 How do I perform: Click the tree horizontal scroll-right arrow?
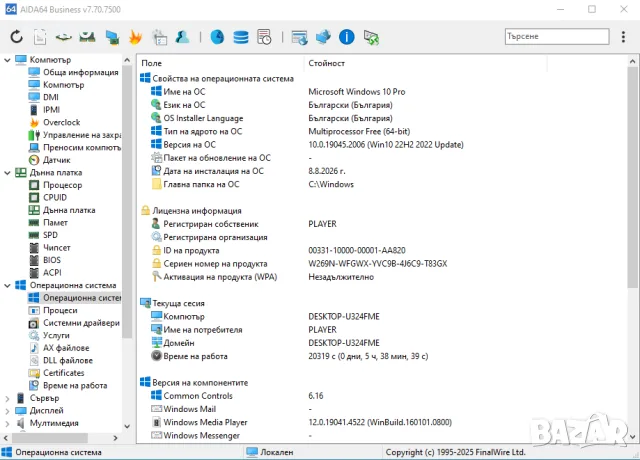[116, 438]
